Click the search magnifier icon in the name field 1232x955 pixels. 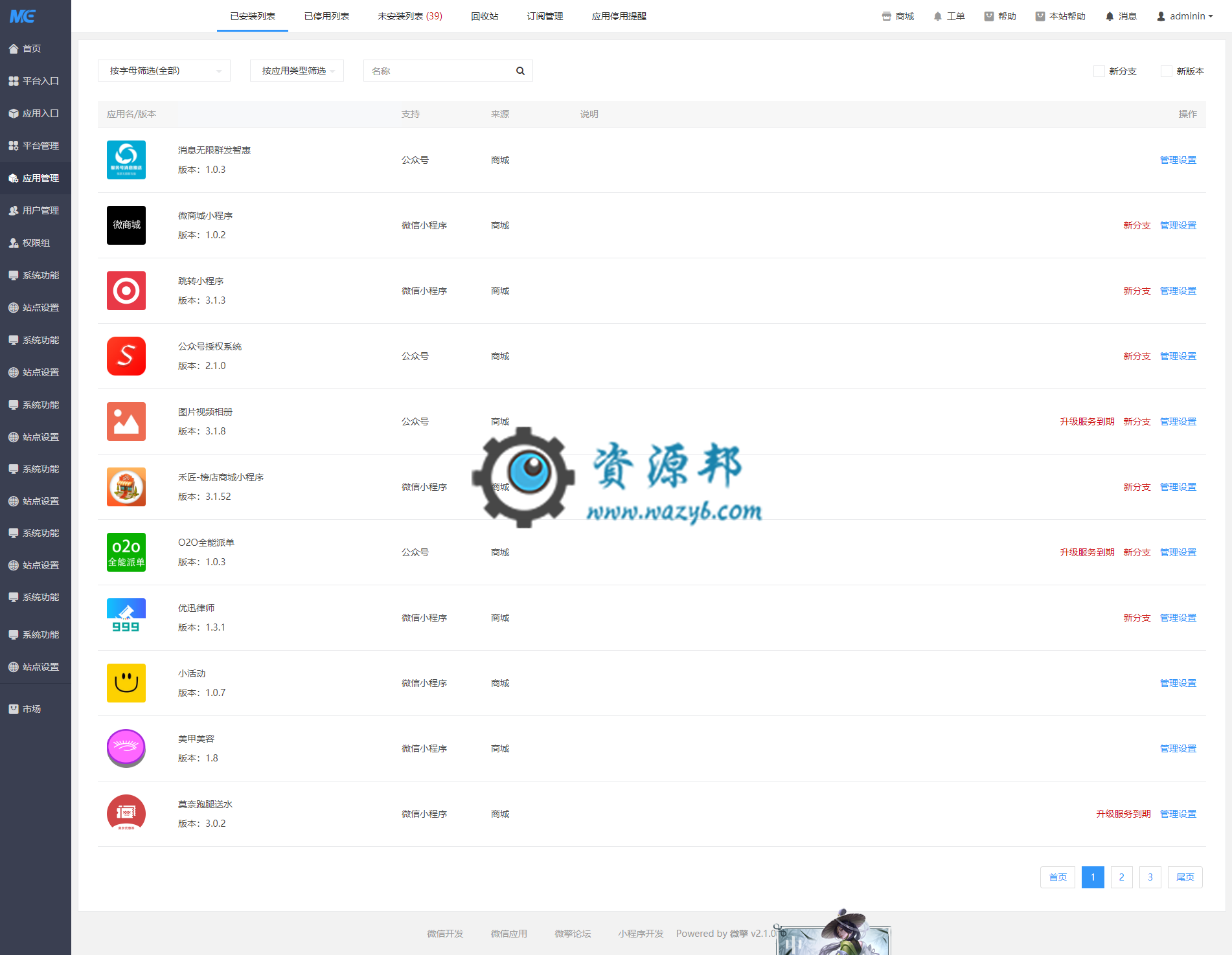pyautogui.click(x=520, y=71)
